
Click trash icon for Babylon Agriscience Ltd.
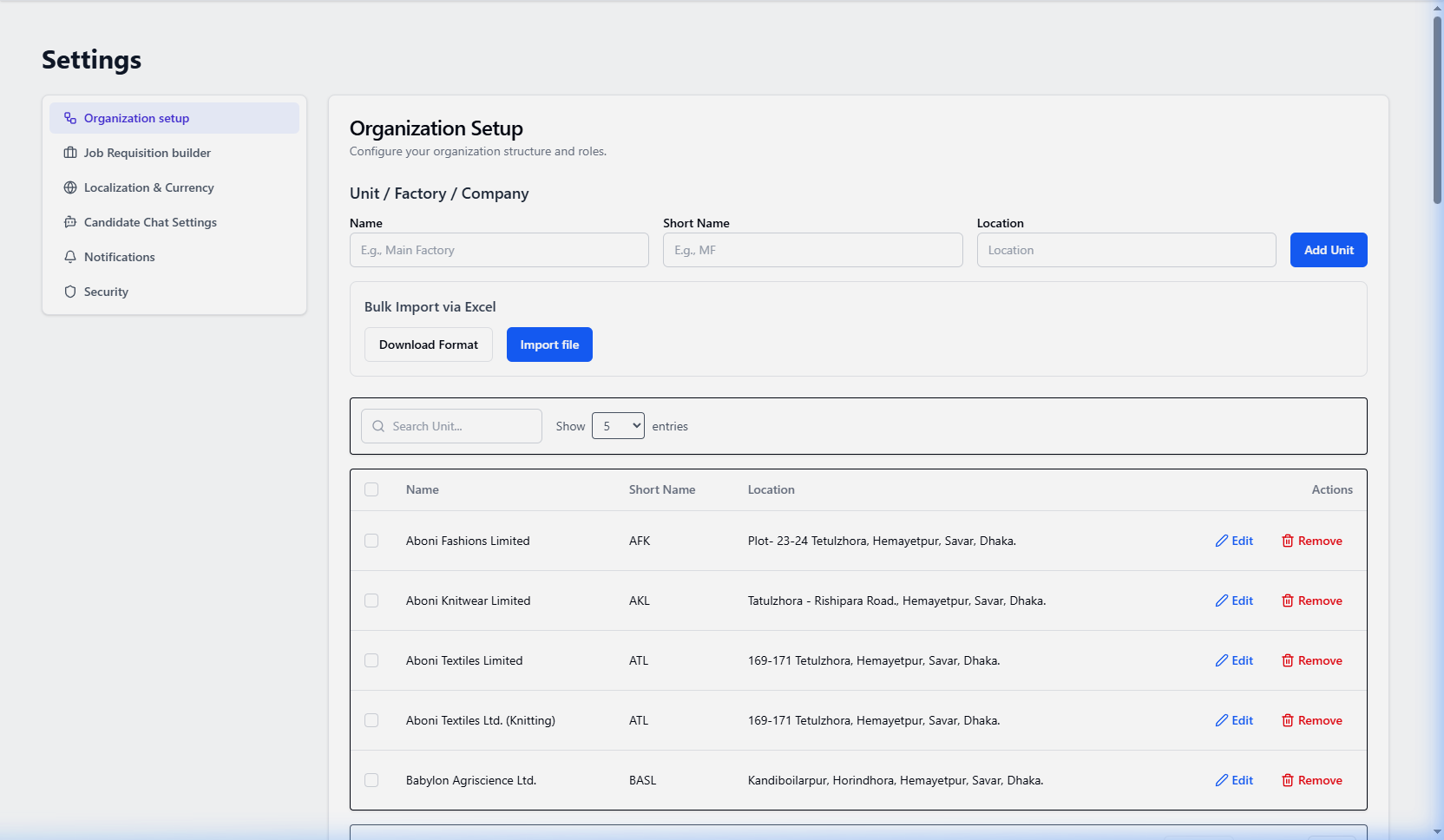tap(1288, 780)
